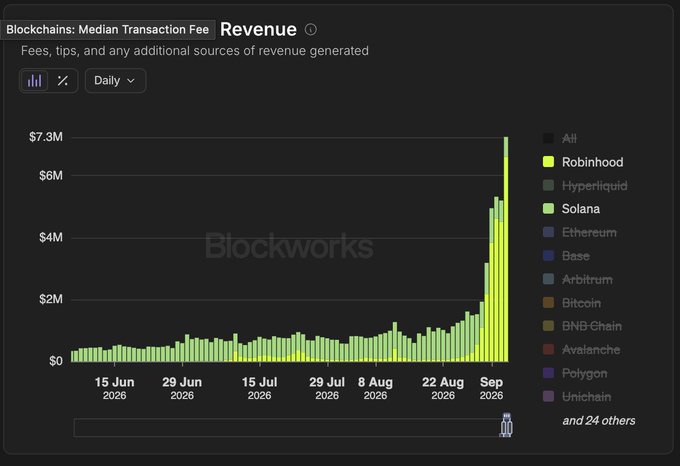The height and width of the screenshot is (466, 680).
Task: Click the $7.3M axis label
Action: [x=46, y=137]
